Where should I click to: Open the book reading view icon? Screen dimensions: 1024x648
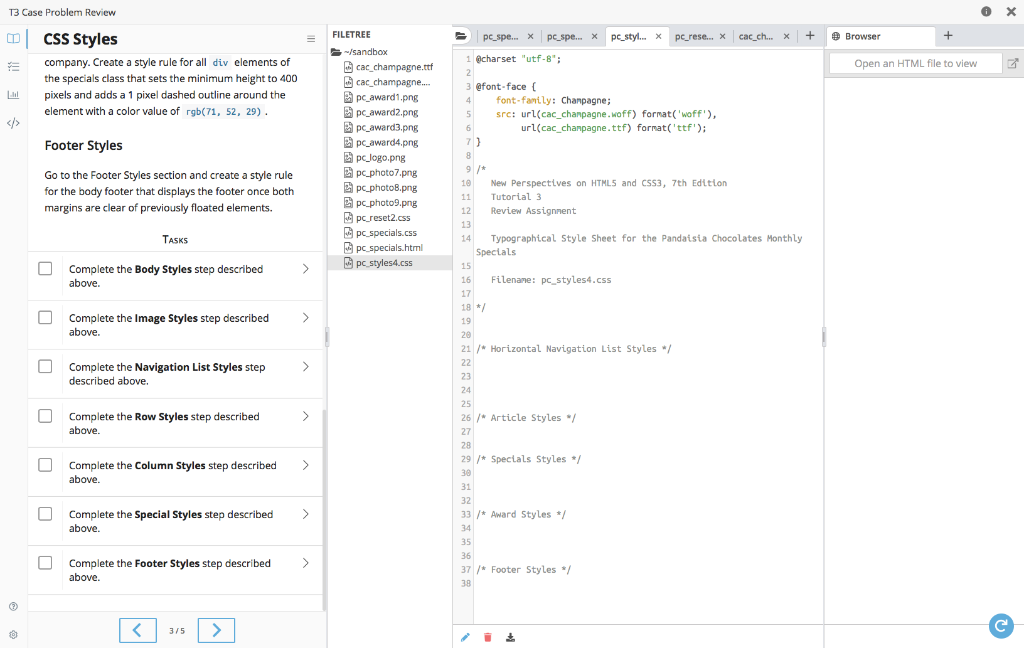pyautogui.click(x=13, y=39)
